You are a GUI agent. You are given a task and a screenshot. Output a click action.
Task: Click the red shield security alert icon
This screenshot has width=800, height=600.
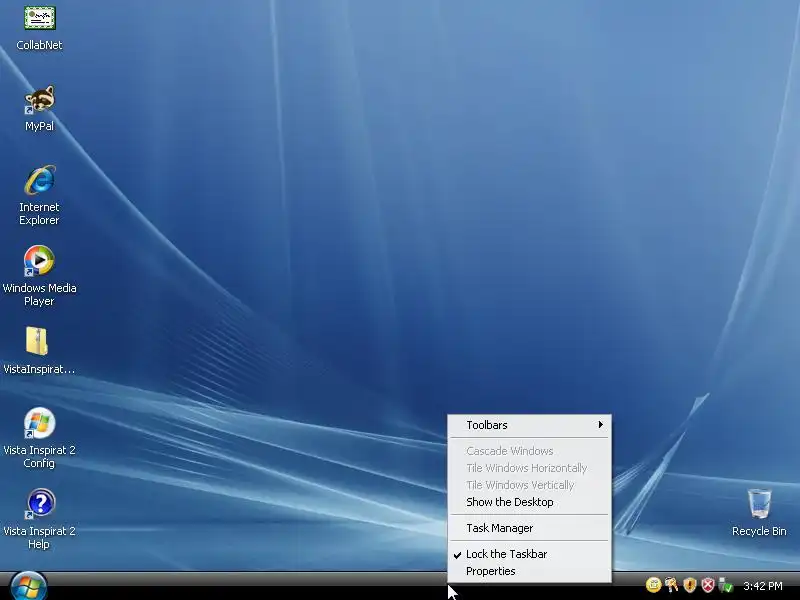click(708, 585)
